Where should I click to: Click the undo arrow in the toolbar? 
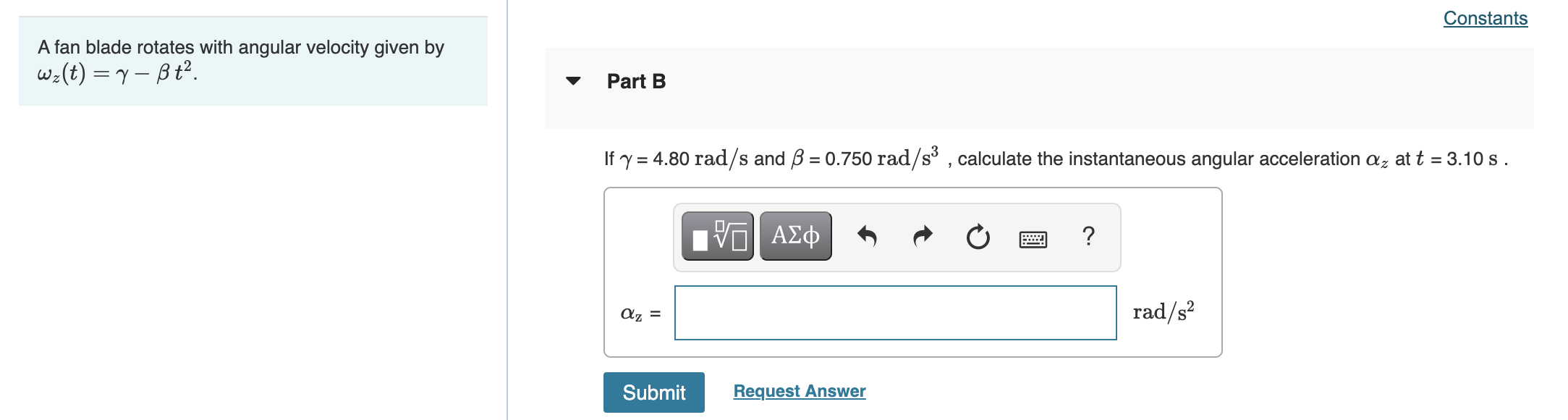tap(868, 235)
